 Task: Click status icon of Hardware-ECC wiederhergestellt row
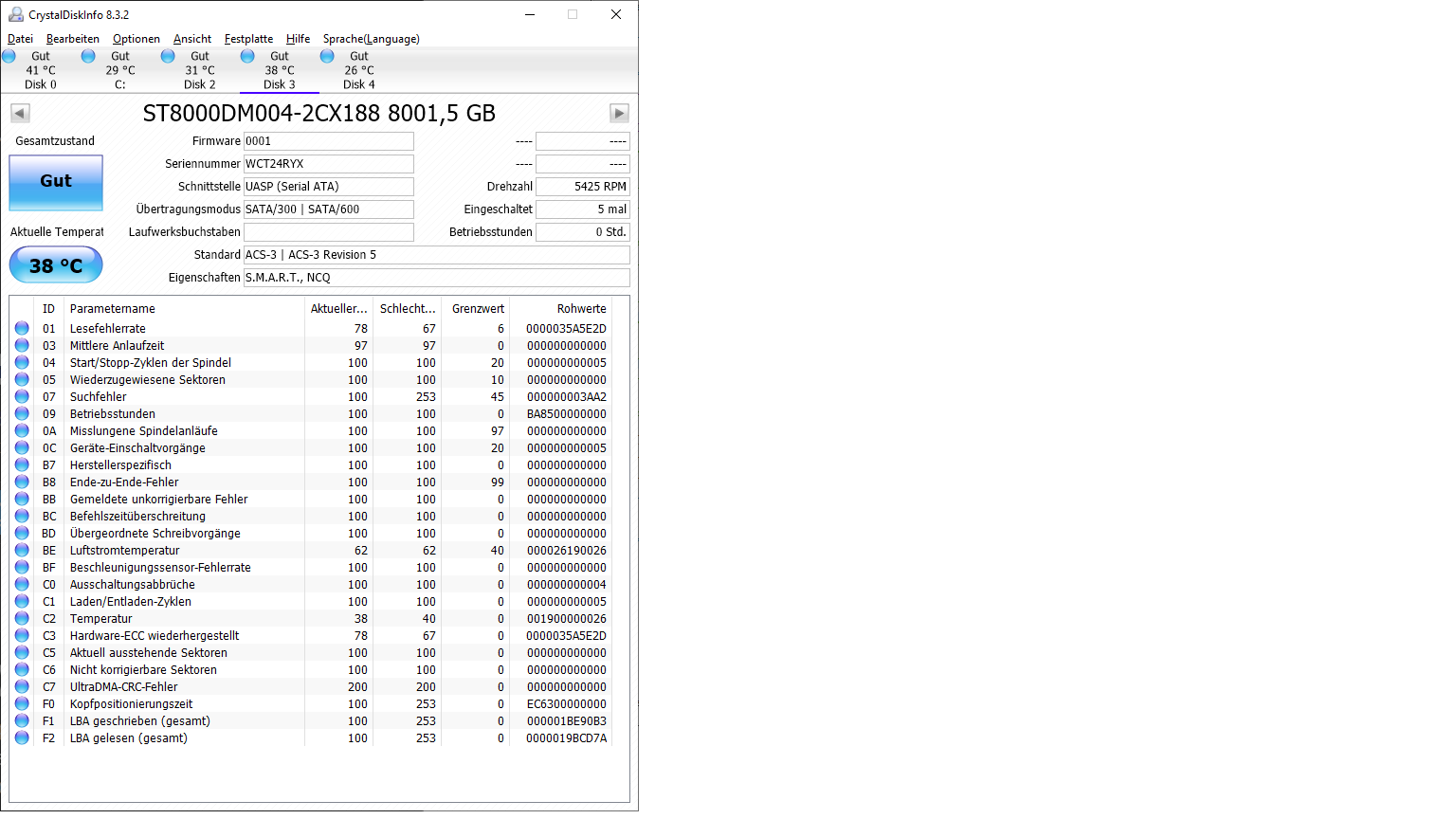22,635
